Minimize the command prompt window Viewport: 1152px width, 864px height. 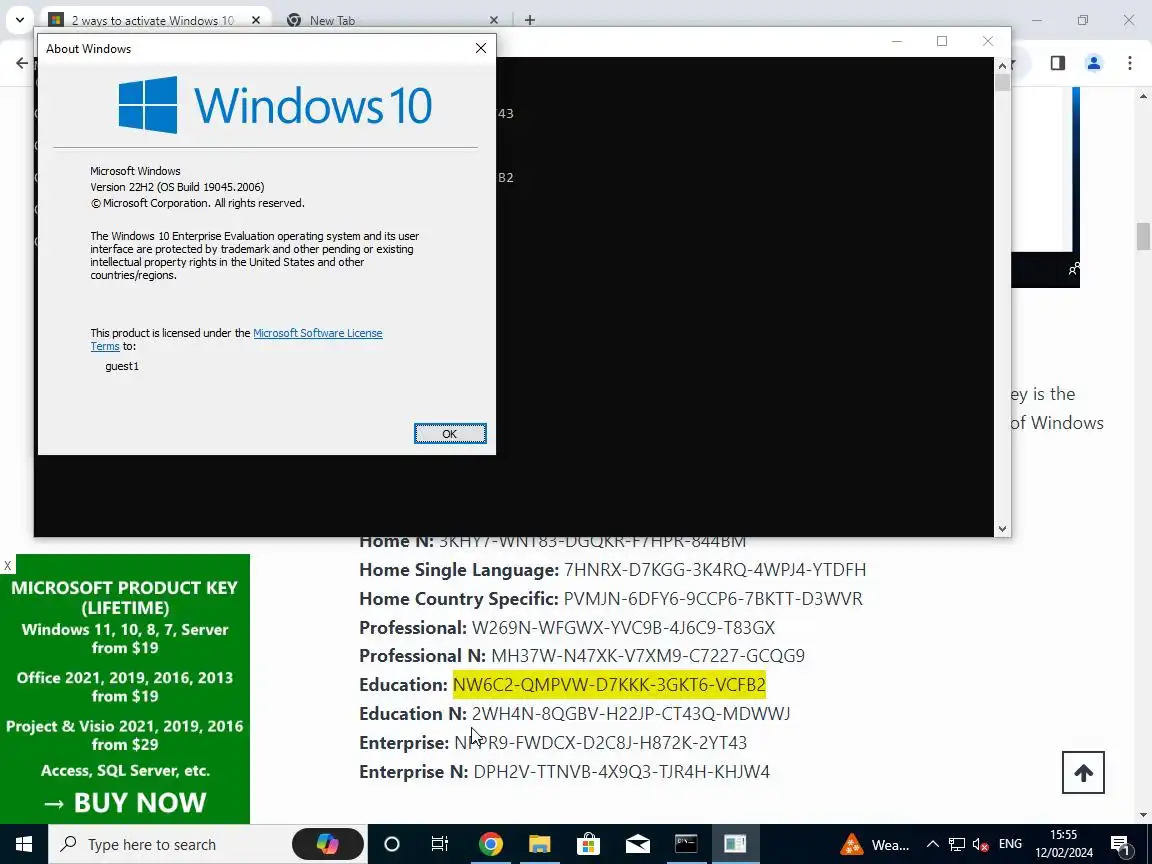tap(896, 41)
